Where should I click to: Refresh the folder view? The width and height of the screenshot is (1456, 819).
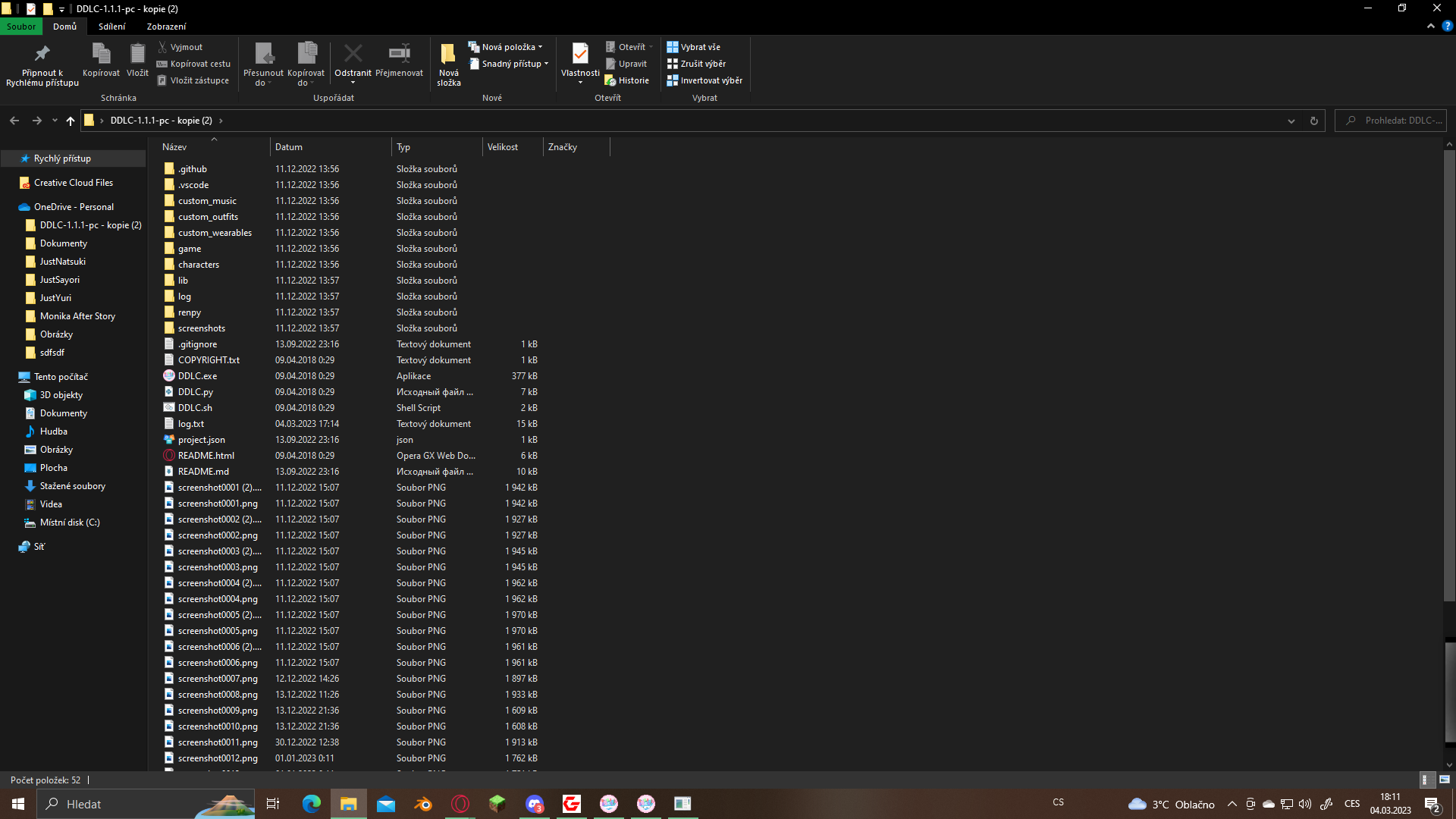click(x=1314, y=120)
